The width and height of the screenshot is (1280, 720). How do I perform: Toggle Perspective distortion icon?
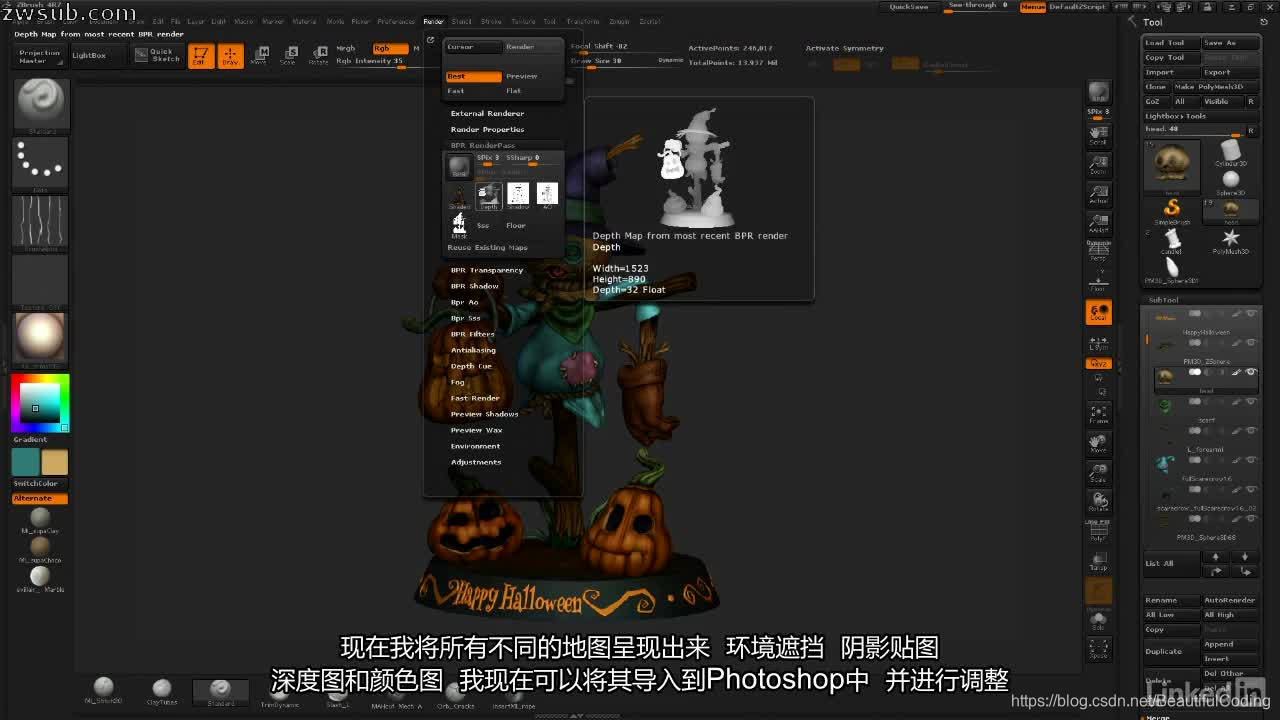(1098, 251)
